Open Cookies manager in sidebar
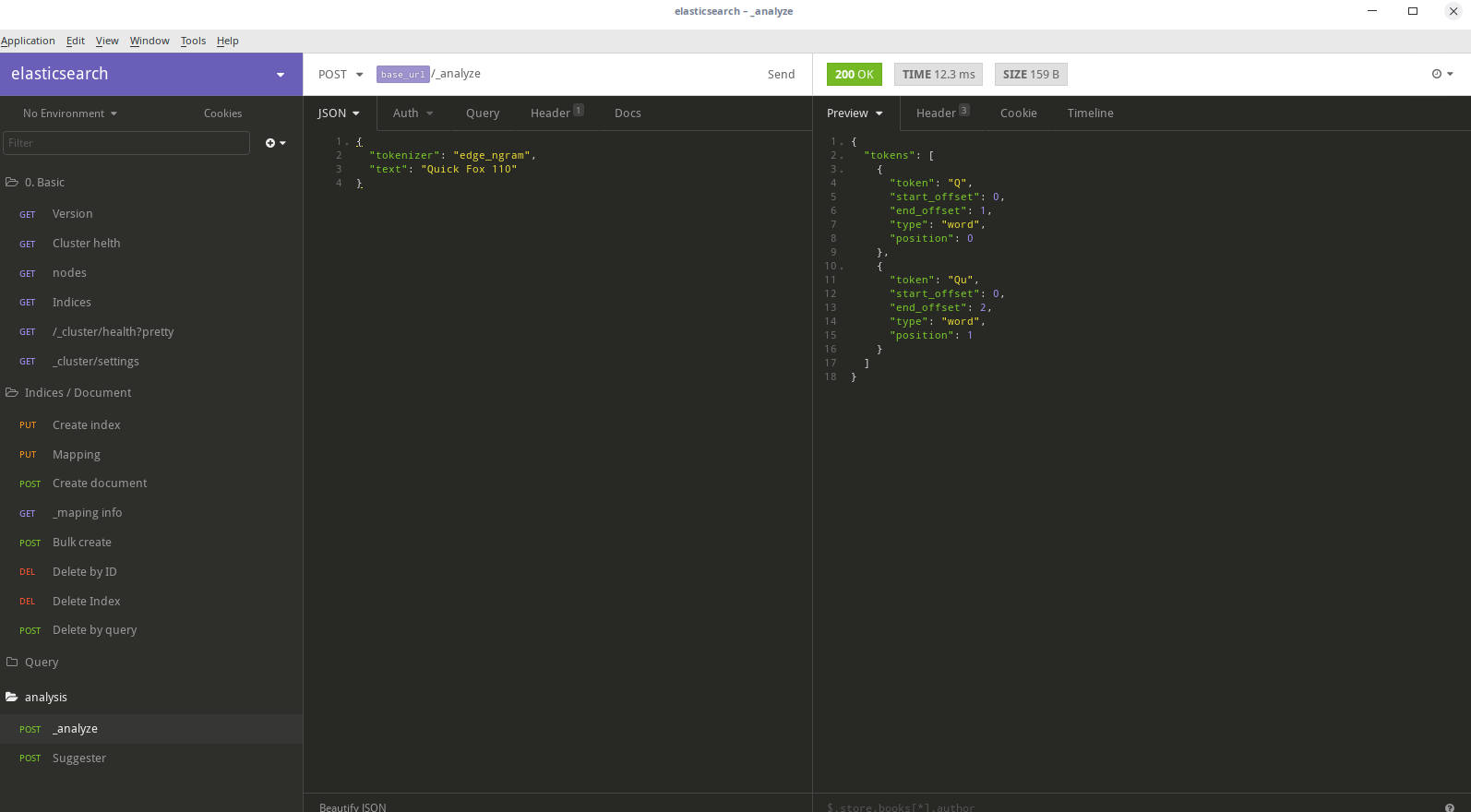Image resolution: width=1471 pixels, height=812 pixels. point(222,113)
